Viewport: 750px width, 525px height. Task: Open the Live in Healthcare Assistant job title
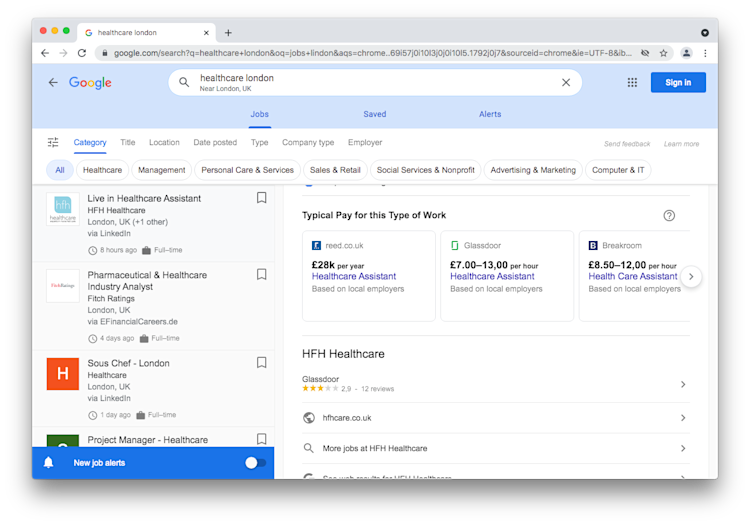click(144, 198)
